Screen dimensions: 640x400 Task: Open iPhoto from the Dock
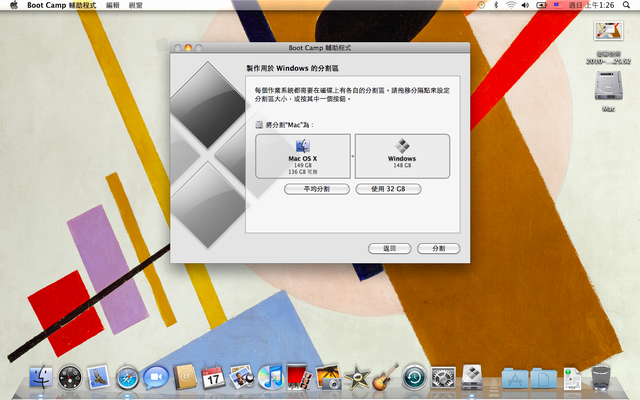click(x=328, y=378)
